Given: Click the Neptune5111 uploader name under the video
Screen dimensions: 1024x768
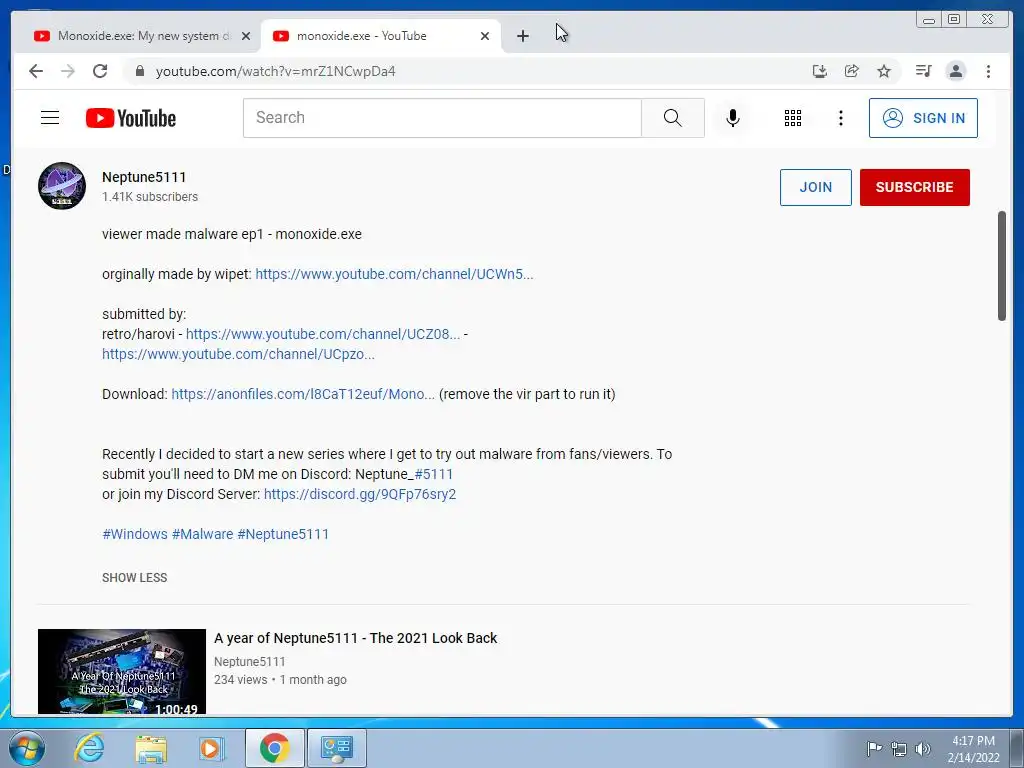Looking at the screenshot, I should 249,662.
